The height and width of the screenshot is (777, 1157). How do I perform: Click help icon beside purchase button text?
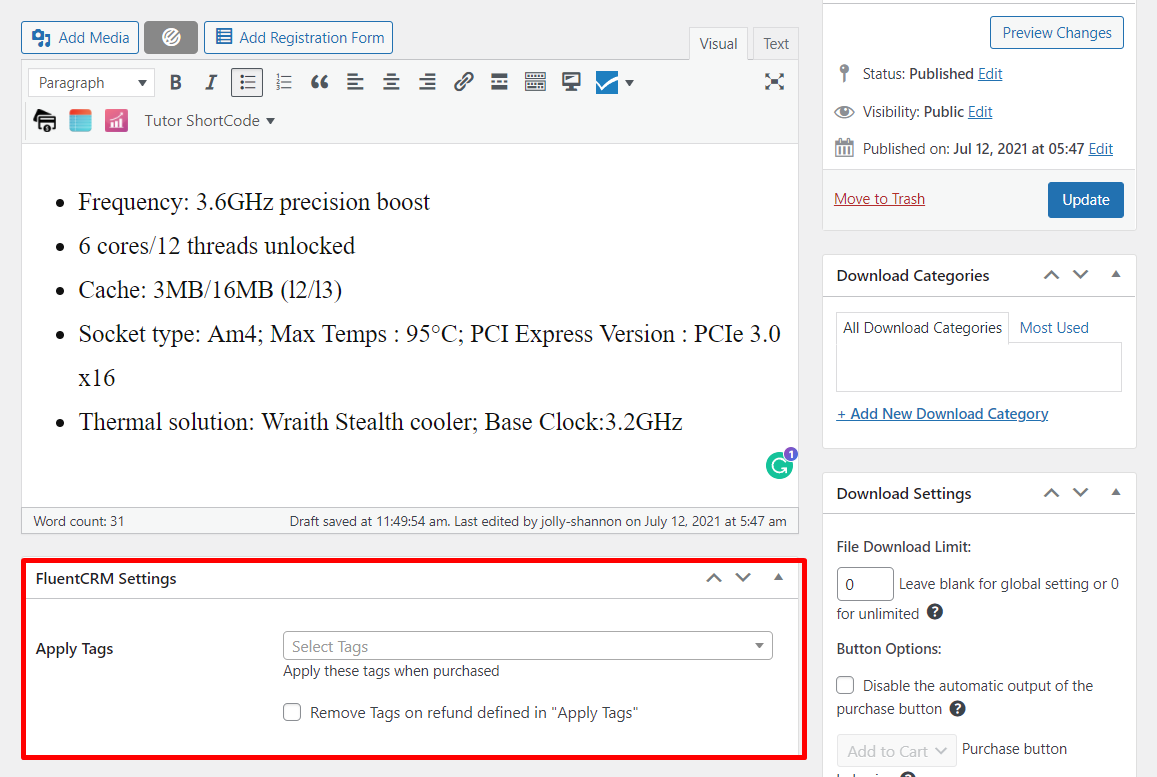click(x=957, y=709)
